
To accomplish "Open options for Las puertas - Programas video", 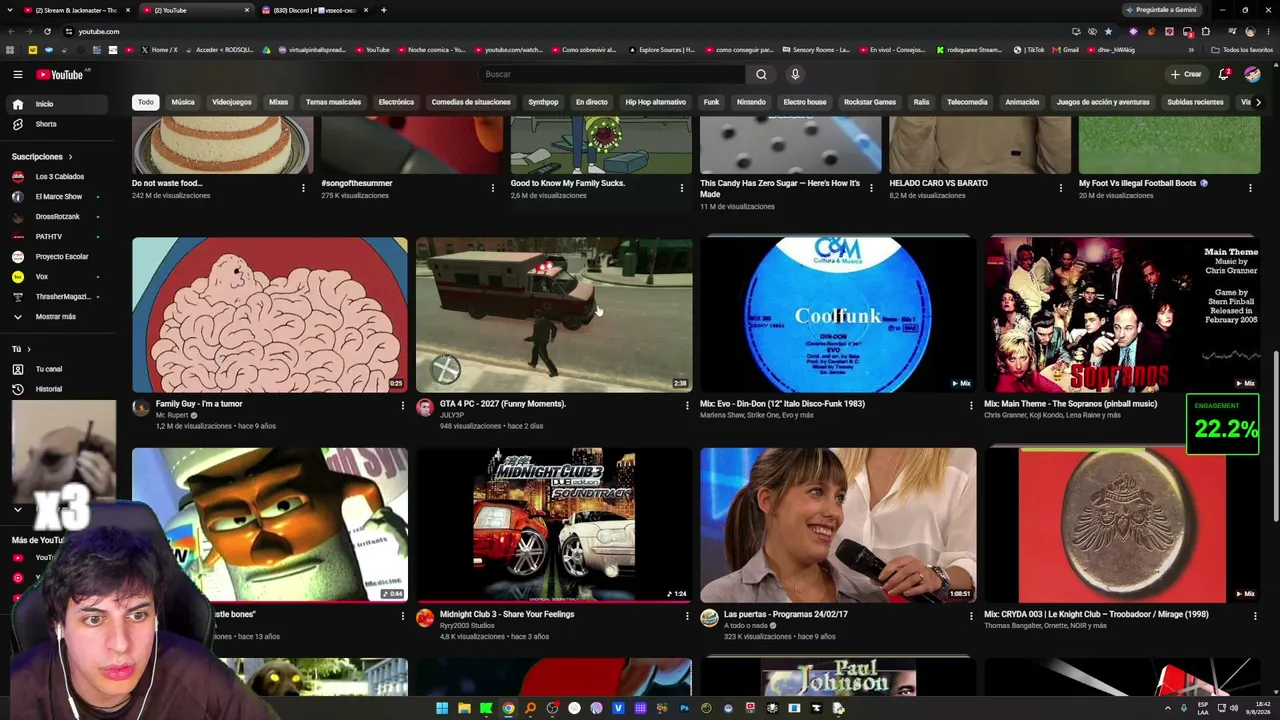I will point(971,616).
